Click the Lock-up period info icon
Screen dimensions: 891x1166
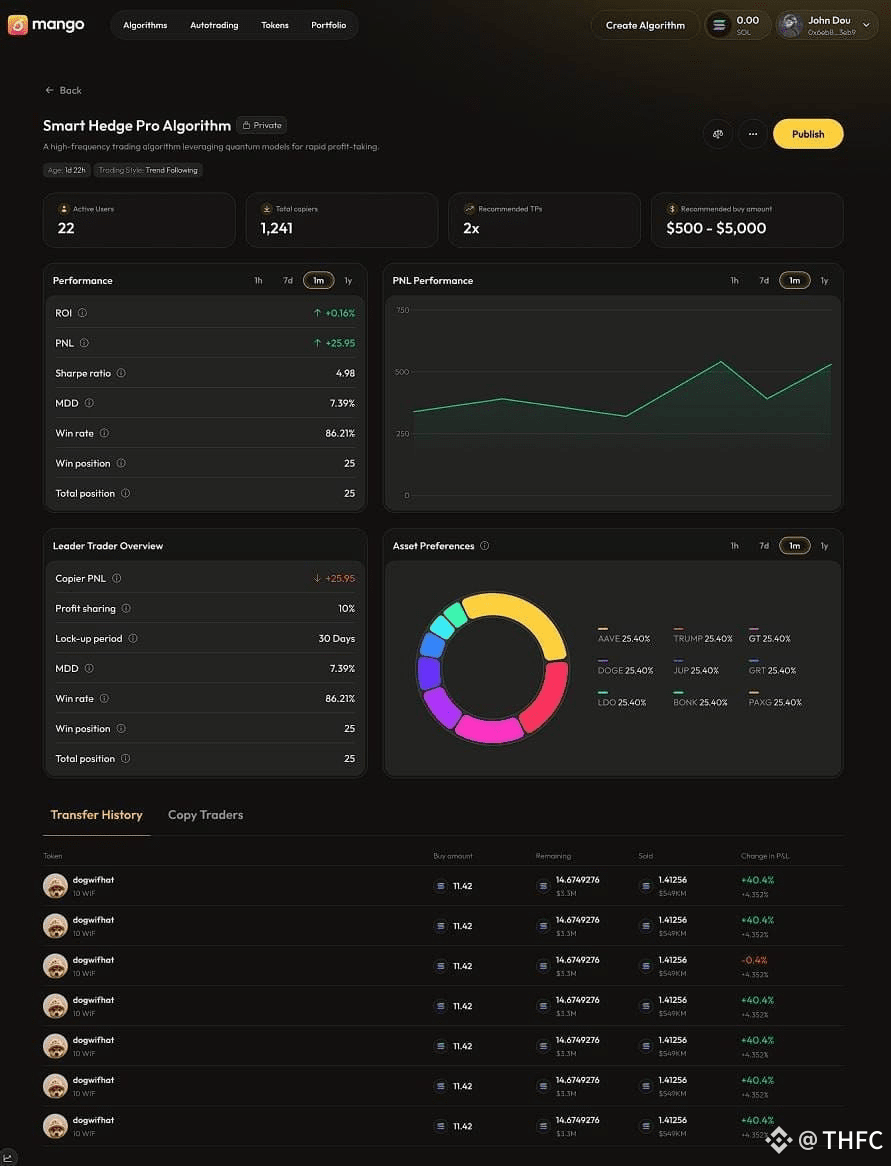(133, 638)
